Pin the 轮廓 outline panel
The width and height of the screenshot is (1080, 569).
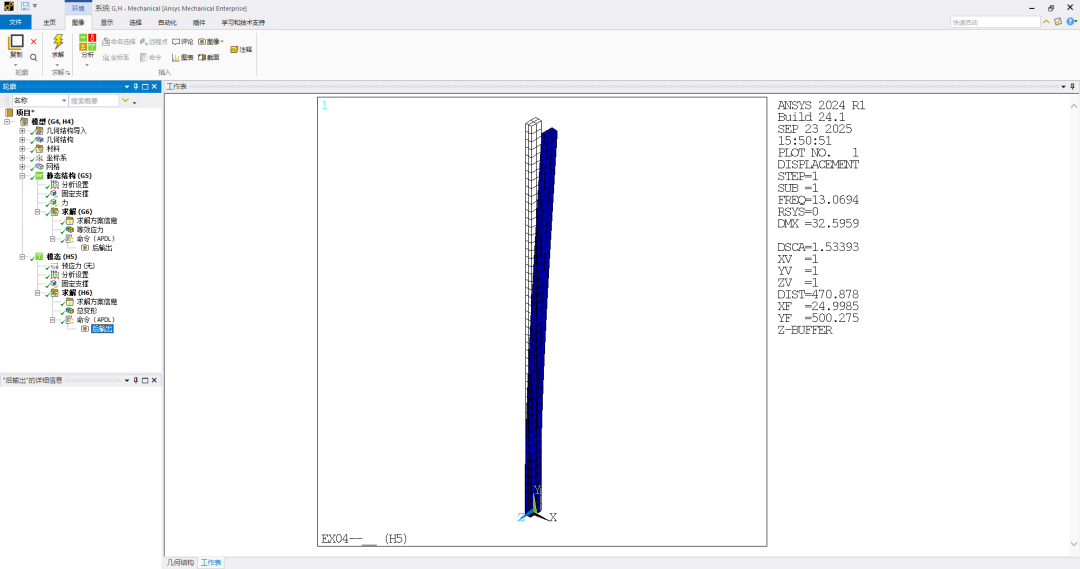point(136,87)
